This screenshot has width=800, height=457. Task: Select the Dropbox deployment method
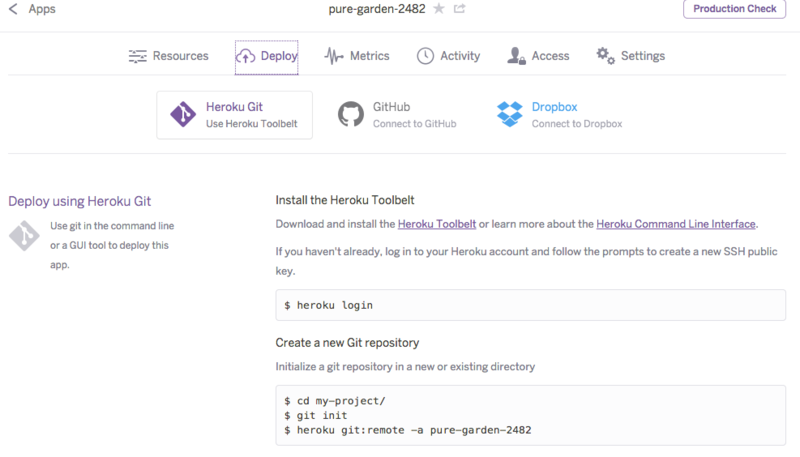[560, 115]
